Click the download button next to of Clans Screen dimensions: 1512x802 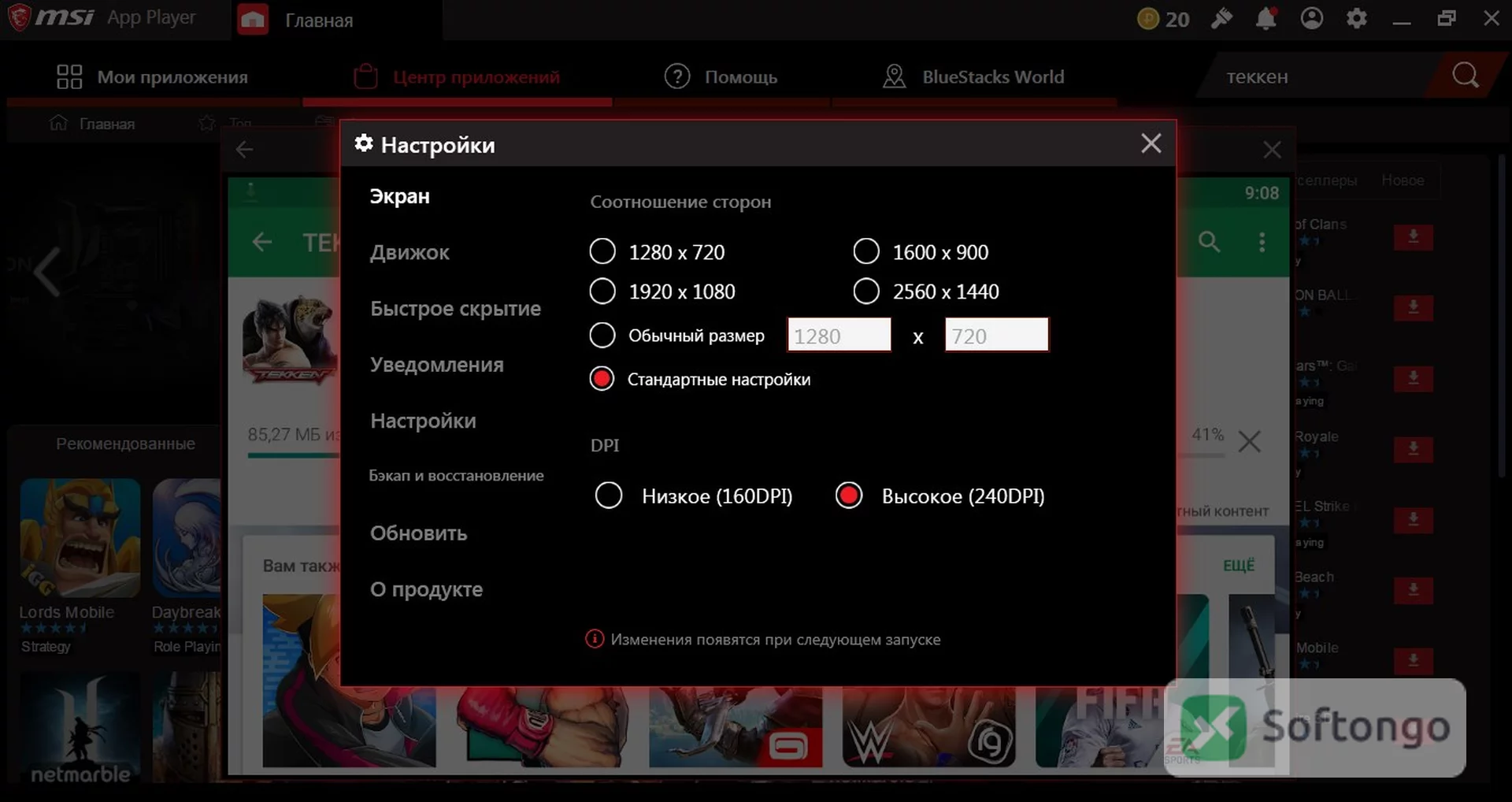coord(1414,237)
